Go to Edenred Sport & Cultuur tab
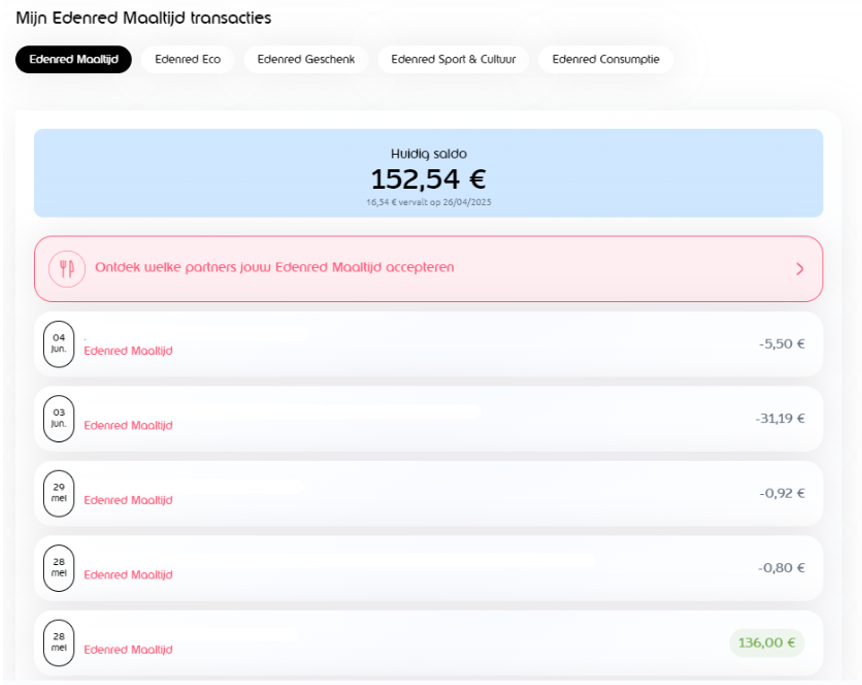This screenshot has width=862, height=685. tap(453, 60)
